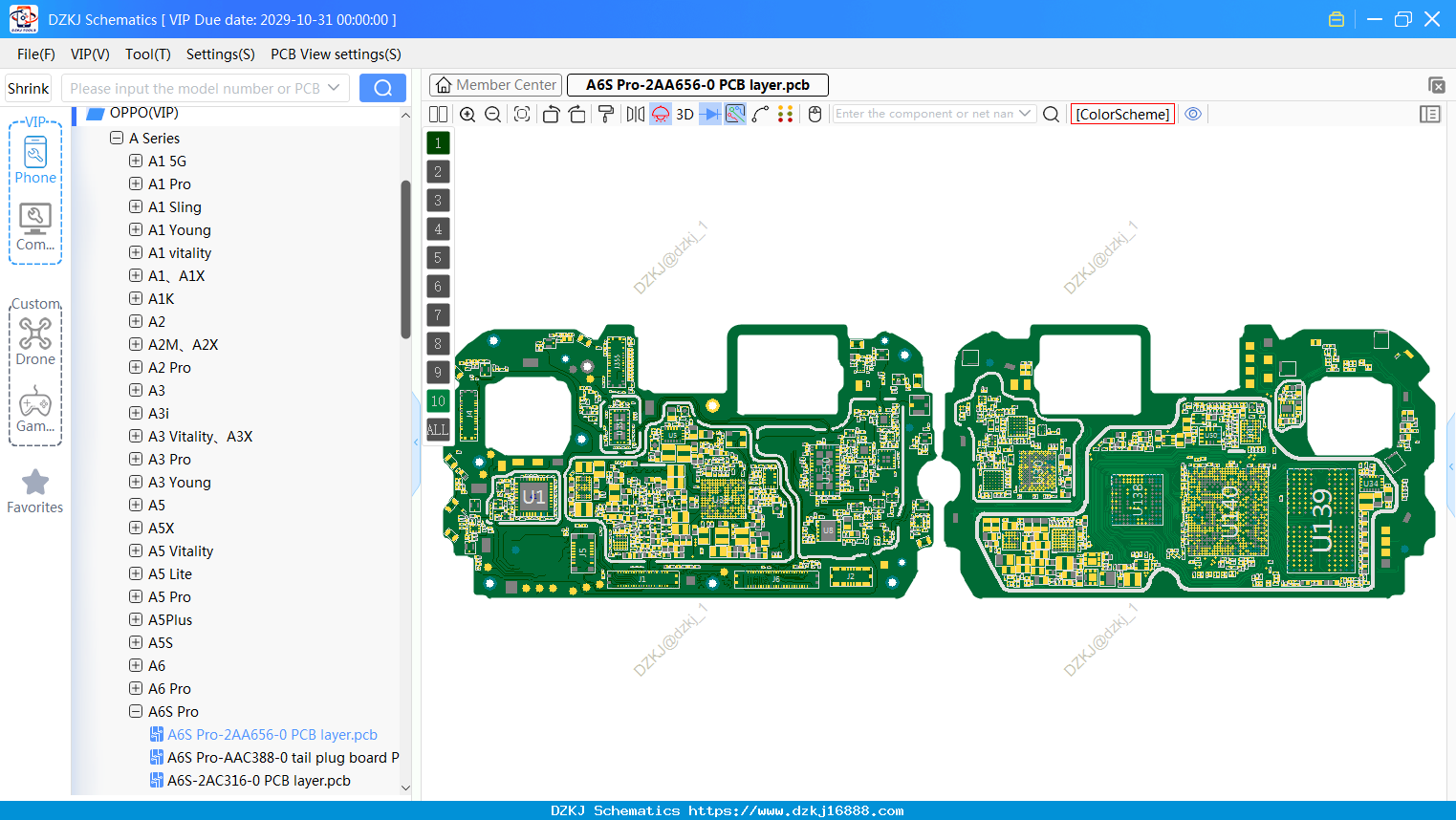The height and width of the screenshot is (820, 1456).
Task: Mirror-flip the PCB view
Action: pos(636,114)
